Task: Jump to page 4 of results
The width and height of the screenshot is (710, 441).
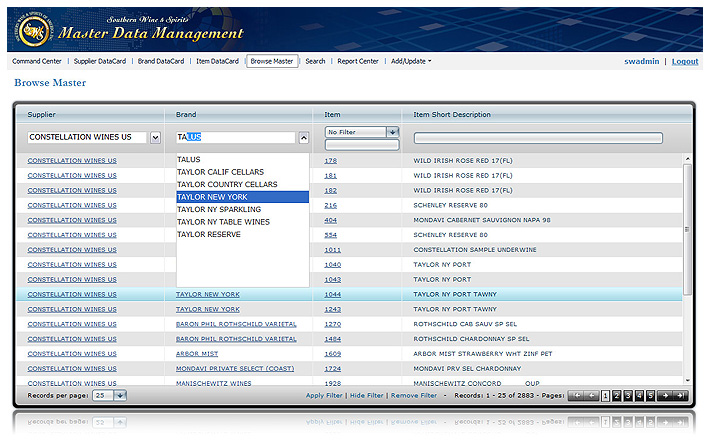Action: pyautogui.click(x=639, y=396)
